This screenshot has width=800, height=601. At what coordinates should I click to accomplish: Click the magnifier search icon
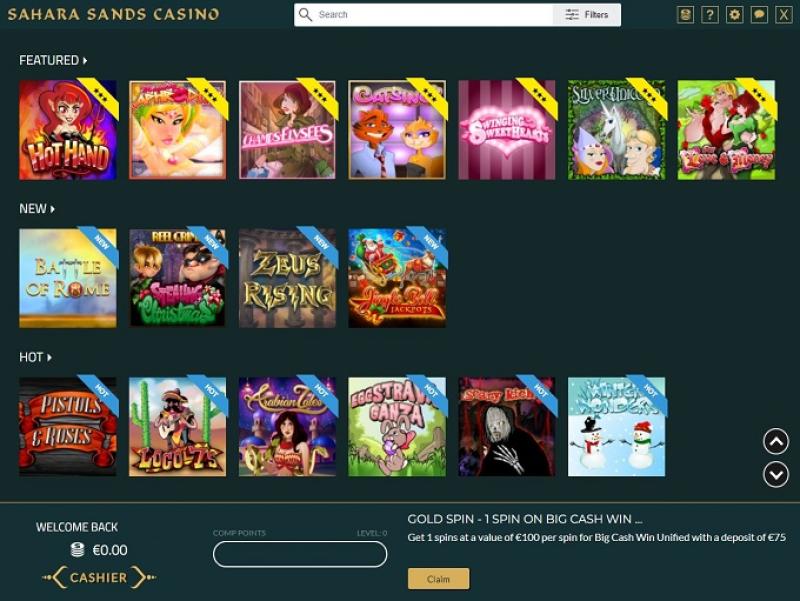(x=306, y=14)
